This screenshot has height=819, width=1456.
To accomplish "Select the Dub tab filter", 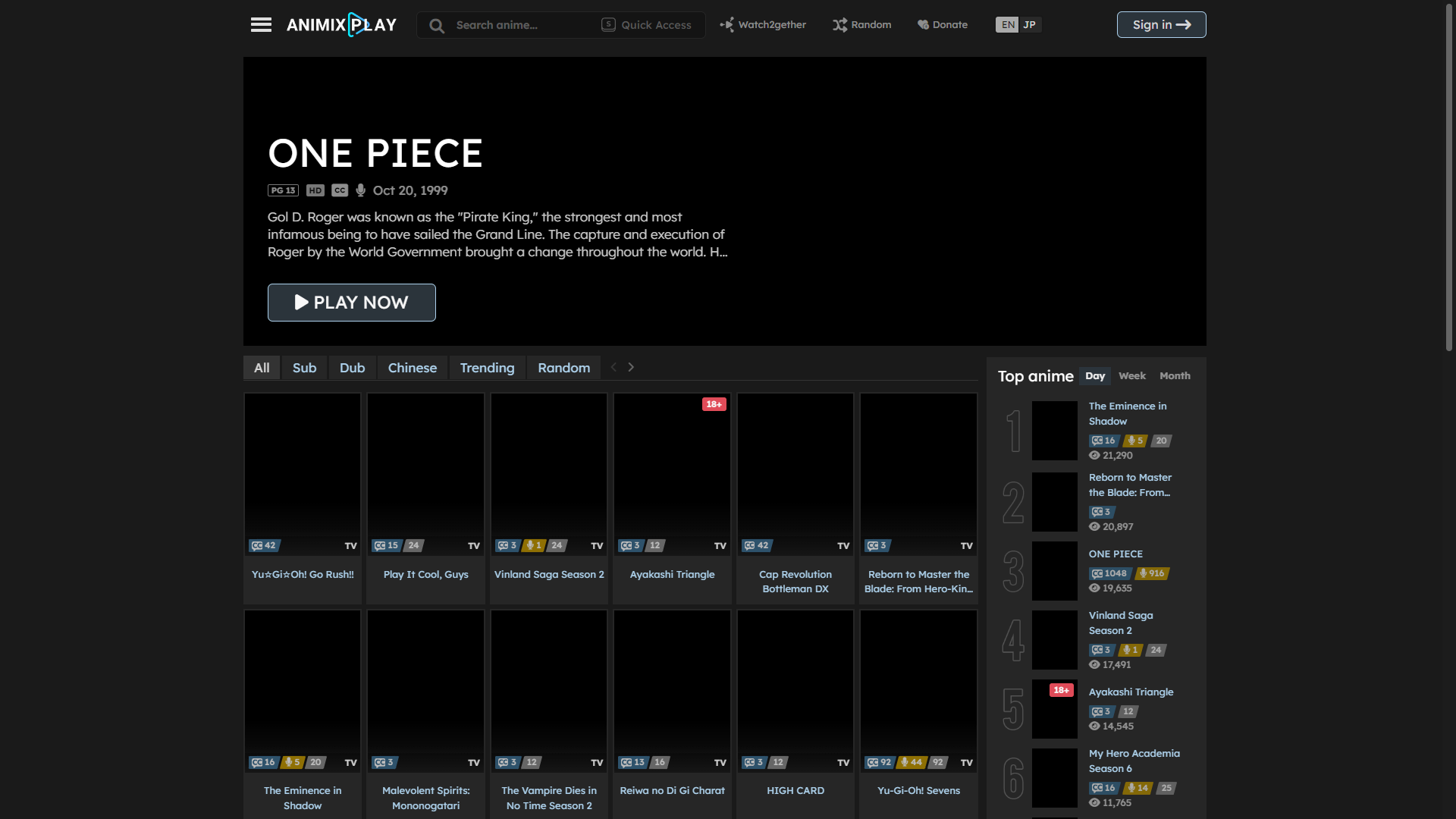I will pyautogui.click(x=352, y=367).
